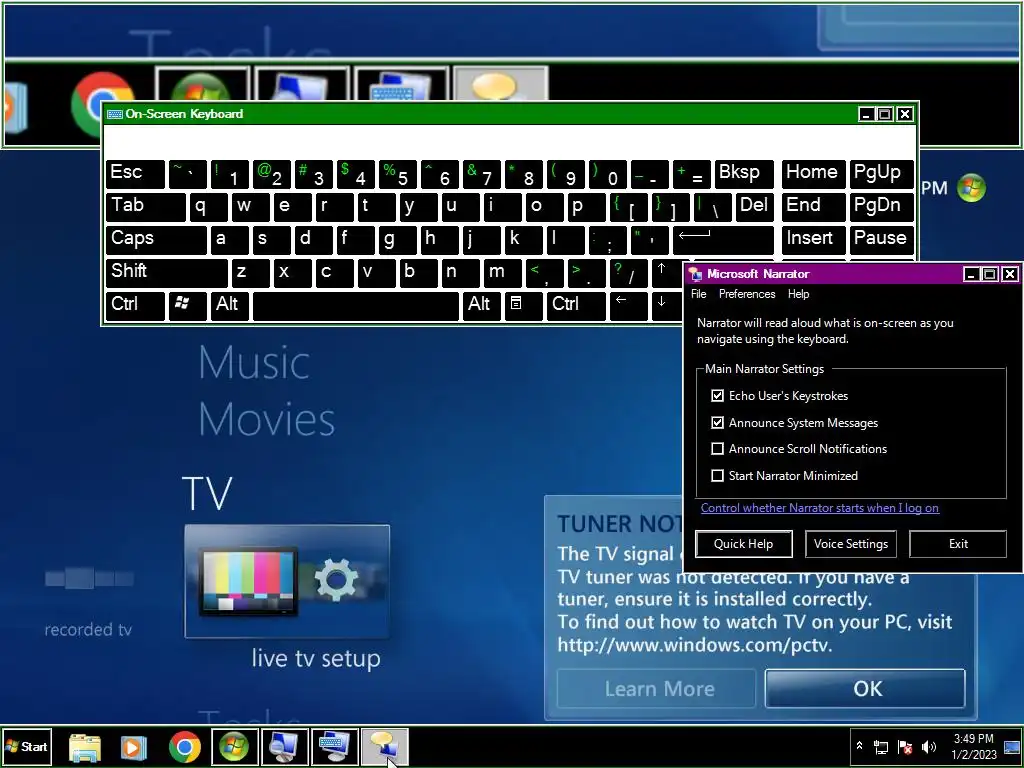This screenshot has width=1024, height=768.
Task: Enable Announce Scroll Notifications checkbox
Action: [718, 449]
